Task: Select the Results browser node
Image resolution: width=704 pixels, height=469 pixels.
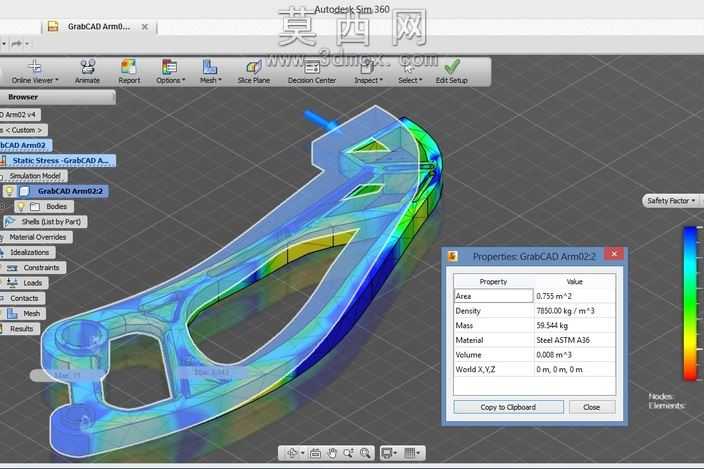Action: (x=21, y=329)
